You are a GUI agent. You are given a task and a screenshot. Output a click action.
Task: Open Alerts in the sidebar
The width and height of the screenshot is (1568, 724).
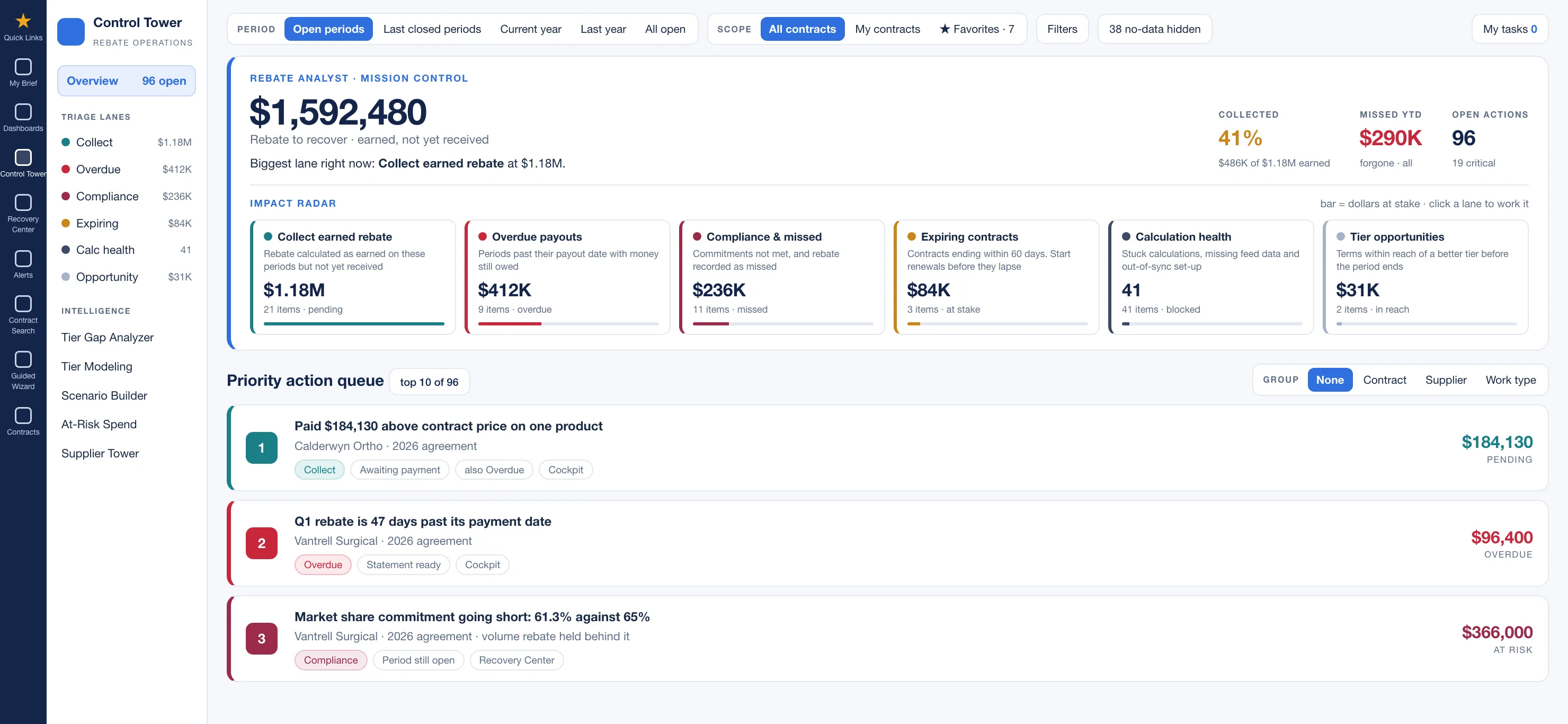click(23, 259)
